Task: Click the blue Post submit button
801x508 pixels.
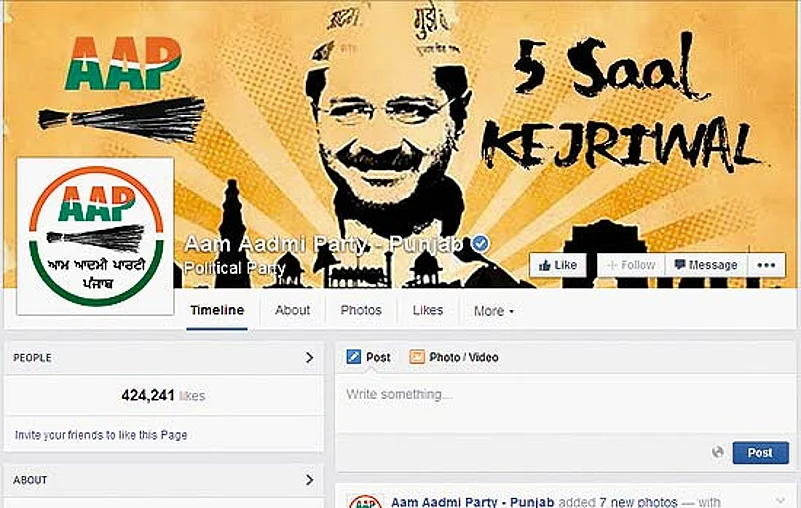Action: (760, 452)
